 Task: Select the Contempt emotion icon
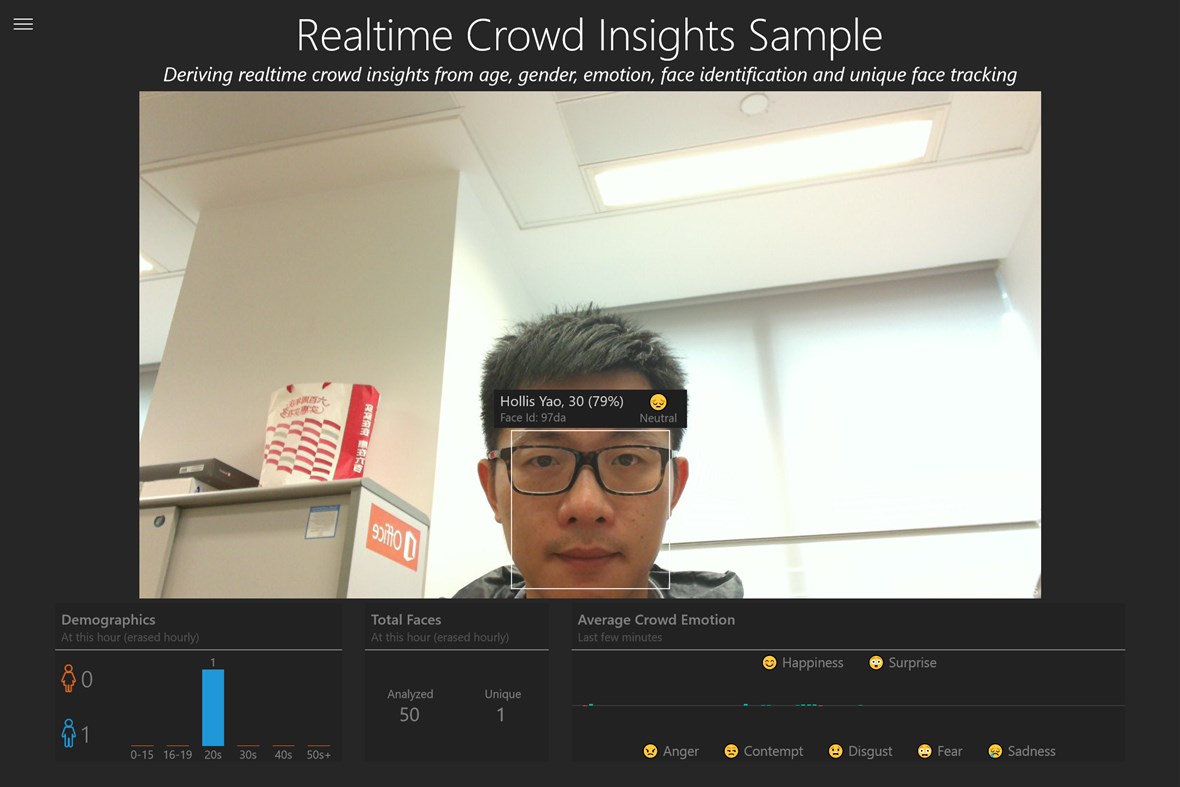click(732, 751)
